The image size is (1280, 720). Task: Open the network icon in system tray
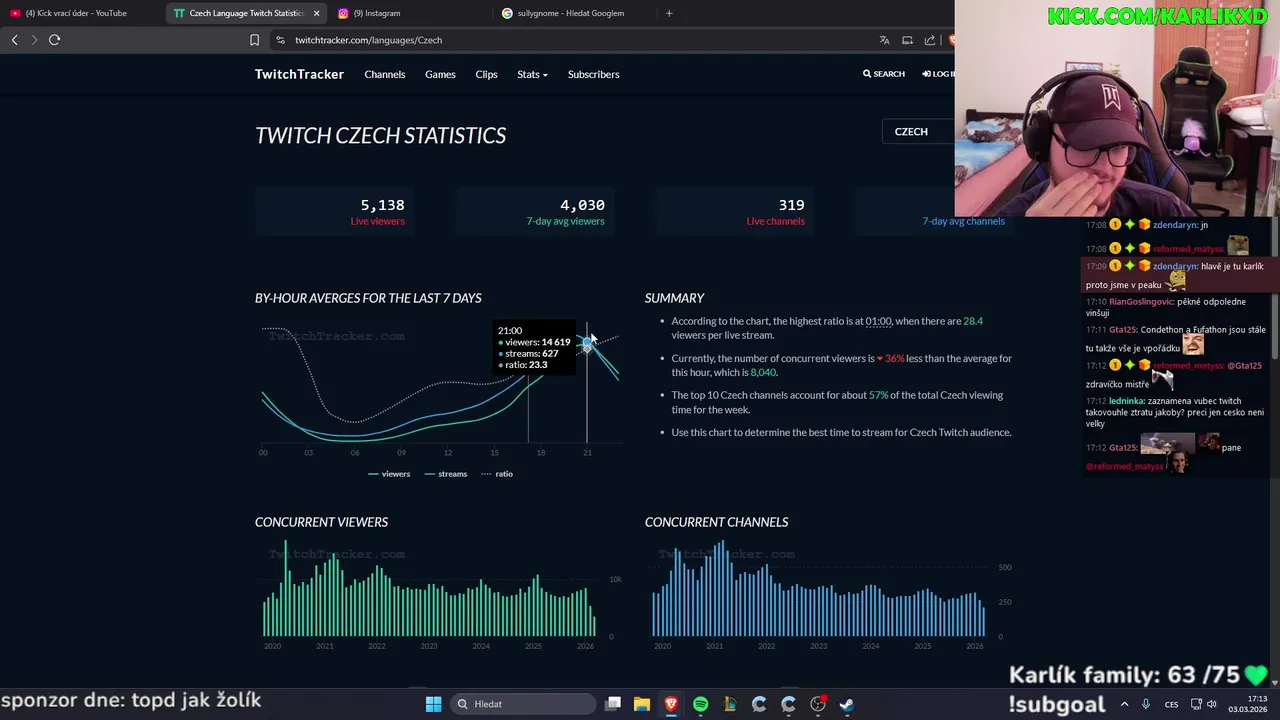[1196, 704]
